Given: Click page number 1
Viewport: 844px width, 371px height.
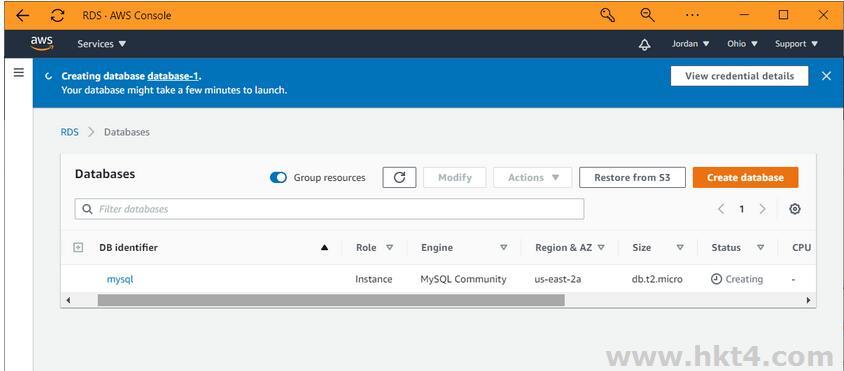Looking at the screenshot, I should tap(741, 209).
